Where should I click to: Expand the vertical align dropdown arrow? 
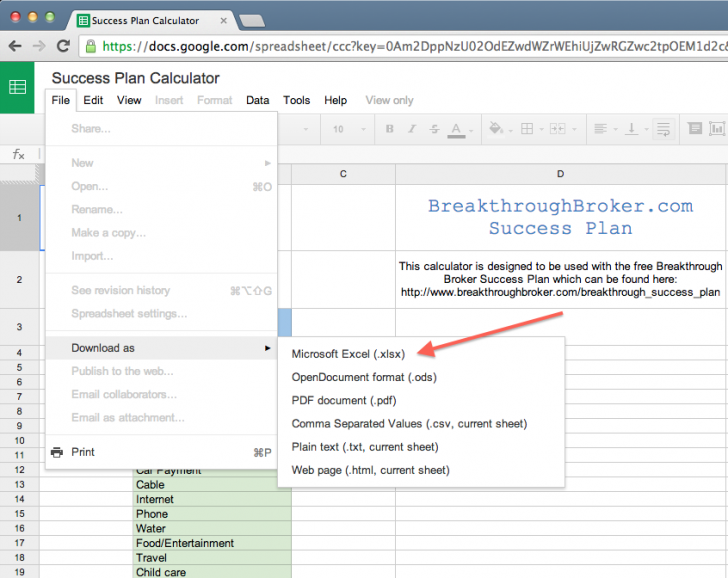click(646, 130)
